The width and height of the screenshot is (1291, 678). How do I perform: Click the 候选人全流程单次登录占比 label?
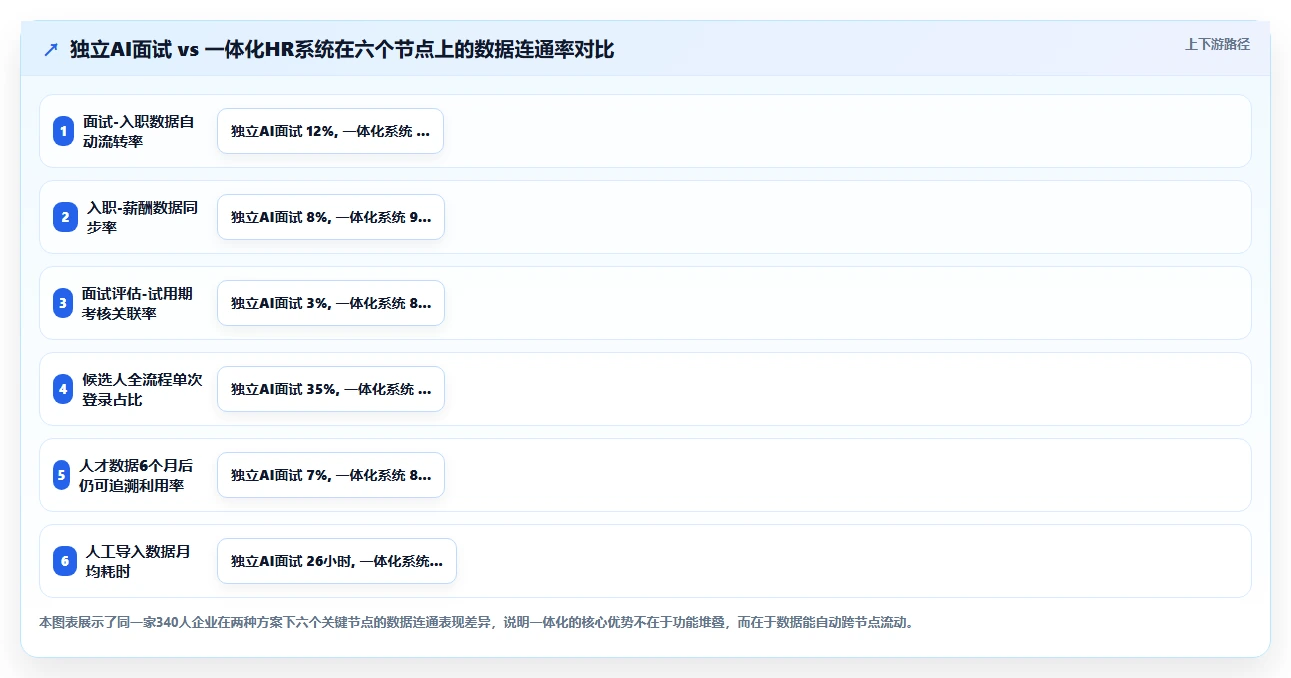tap(142, 389)
